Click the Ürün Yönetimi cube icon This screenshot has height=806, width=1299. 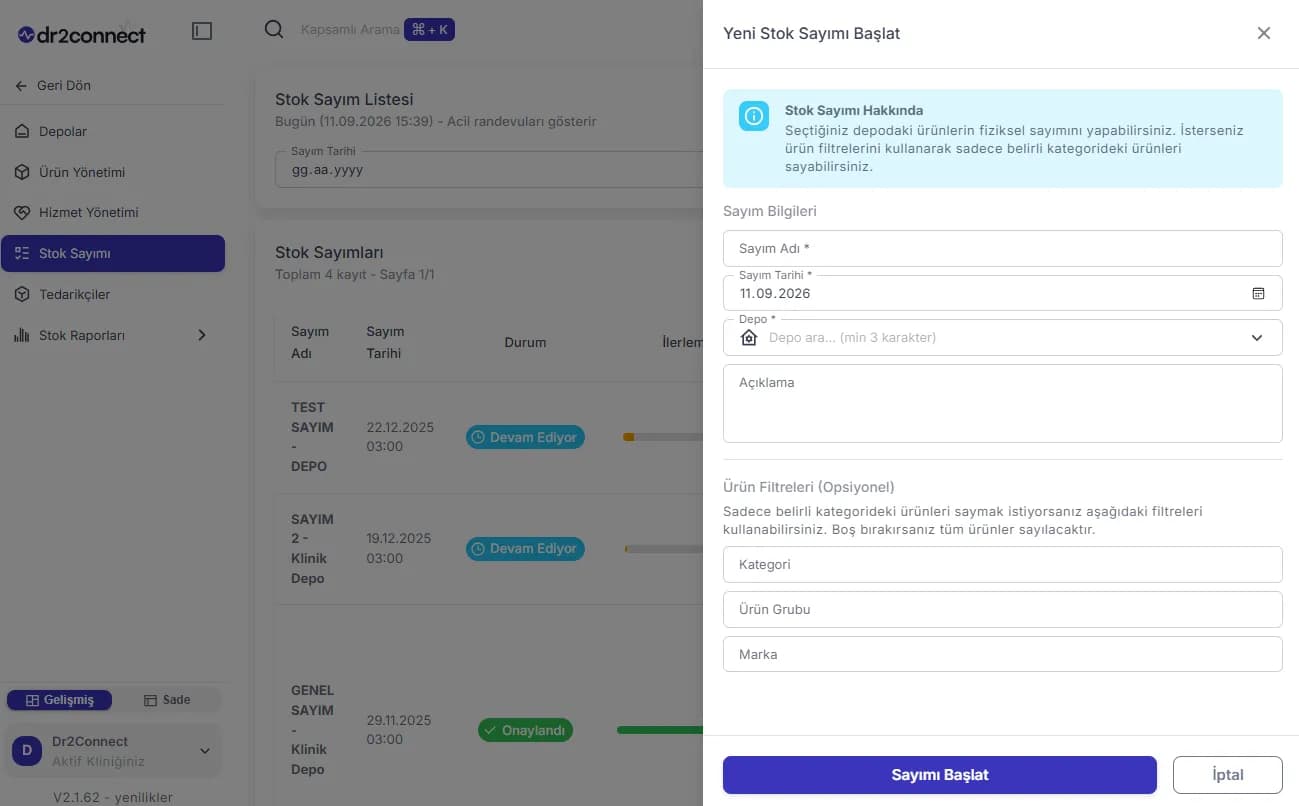pos(22,172)
